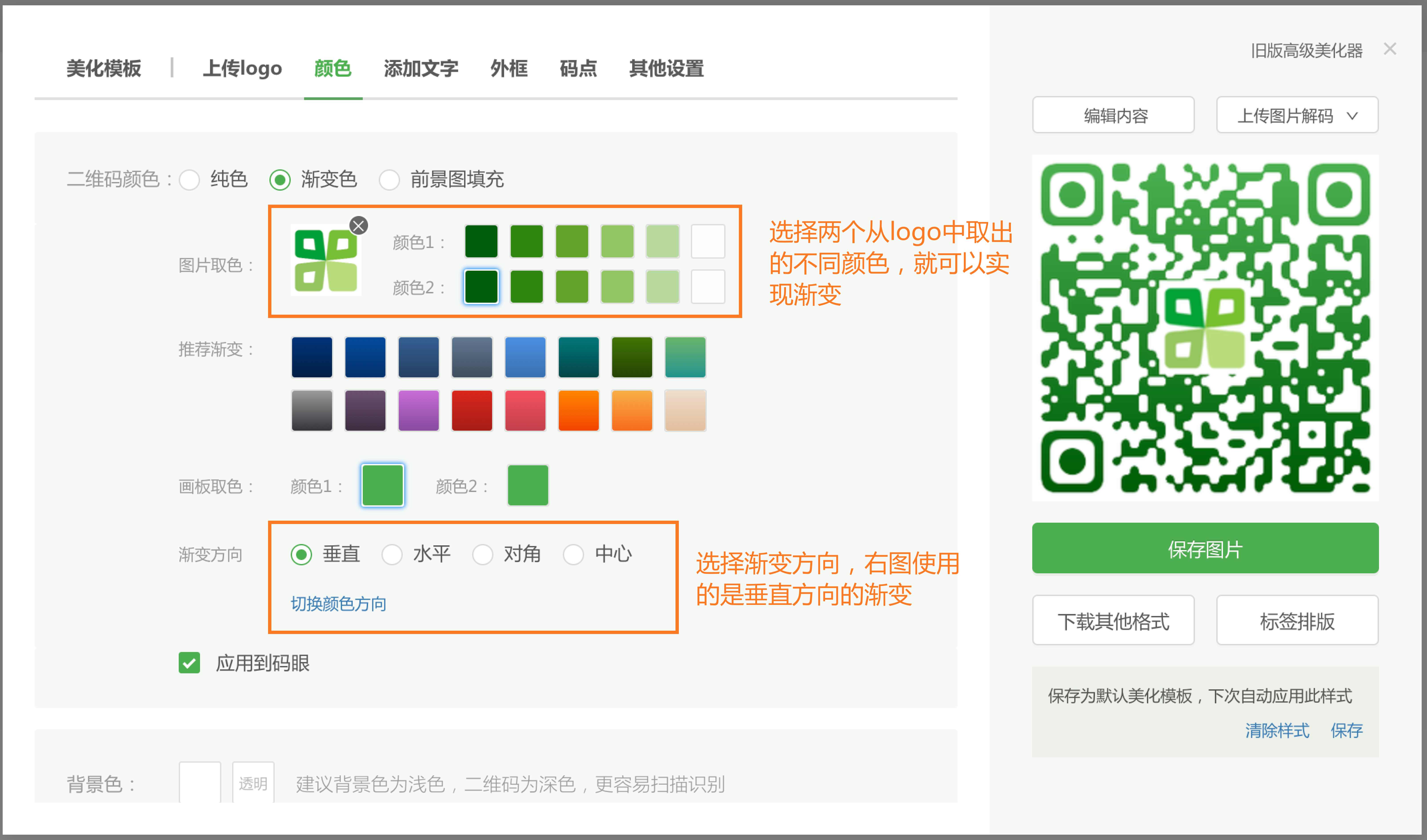Screen dimensions: 1427x840
Task: Apply slate blue recommended gradient
Action: (419, 357)
